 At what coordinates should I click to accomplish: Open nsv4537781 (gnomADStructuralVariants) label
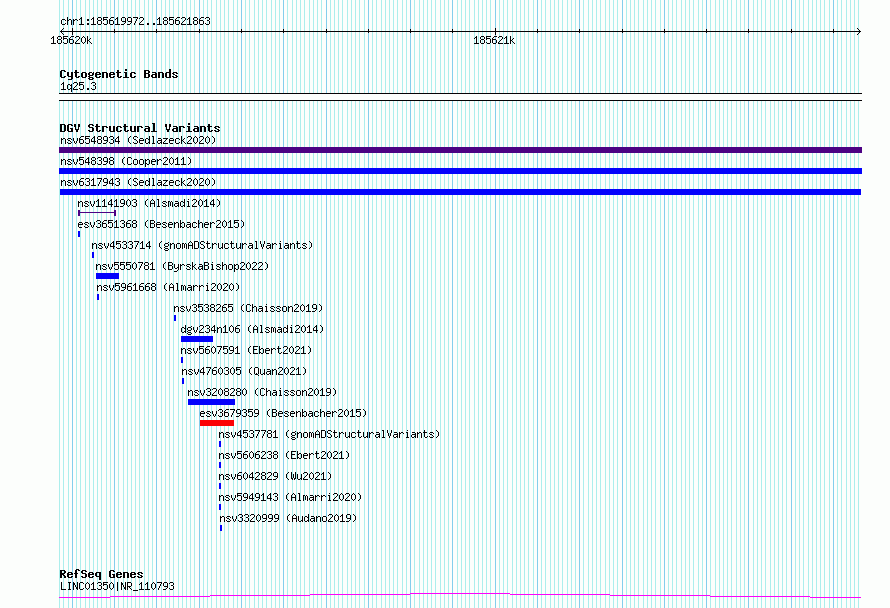coord(329,434)
